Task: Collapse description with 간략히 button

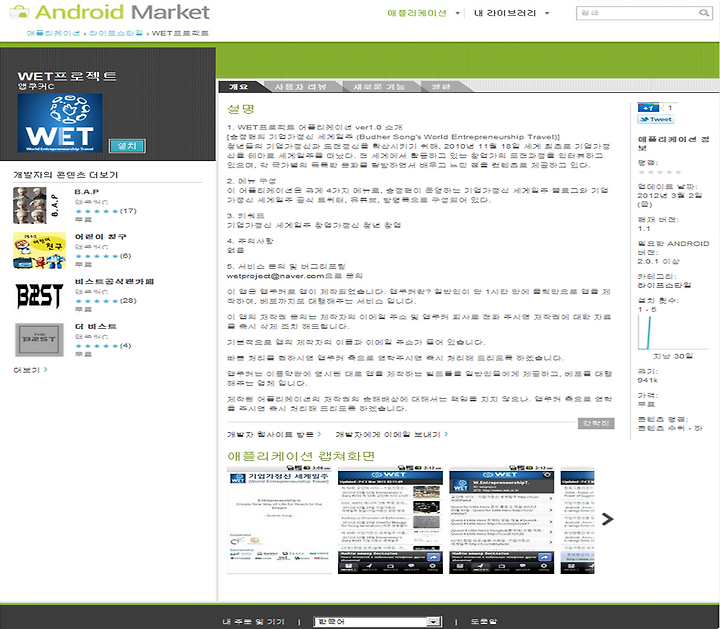Action: click(596, 423)
